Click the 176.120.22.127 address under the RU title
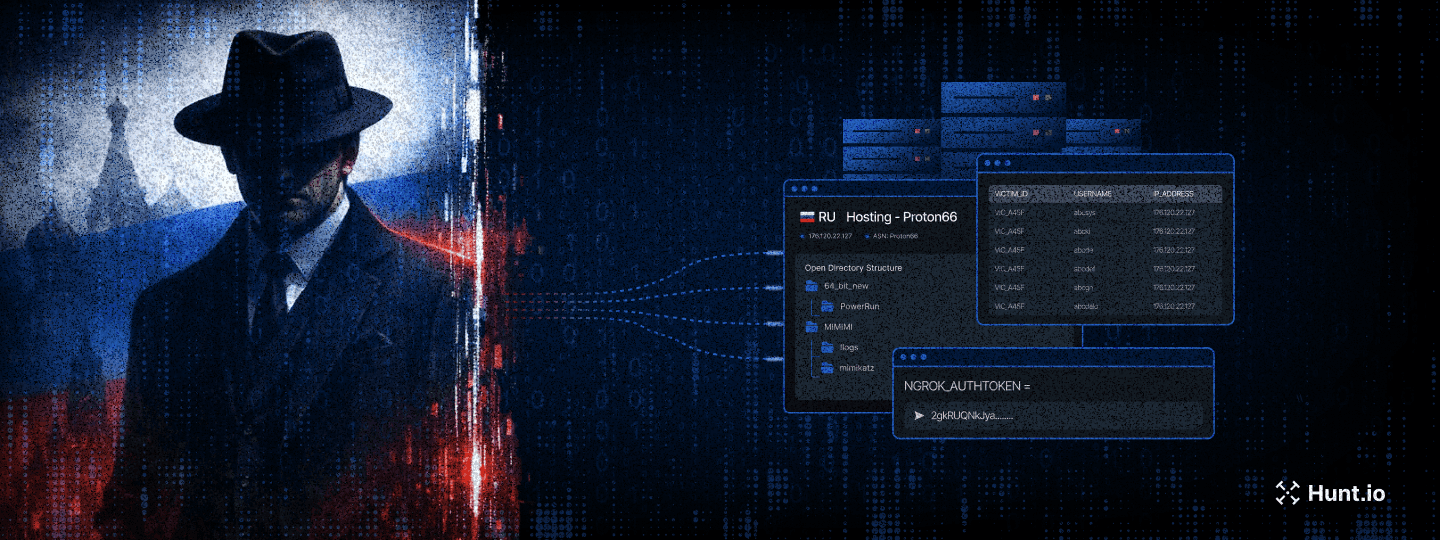The image size is (1440, 540). (x=830, y=236)
